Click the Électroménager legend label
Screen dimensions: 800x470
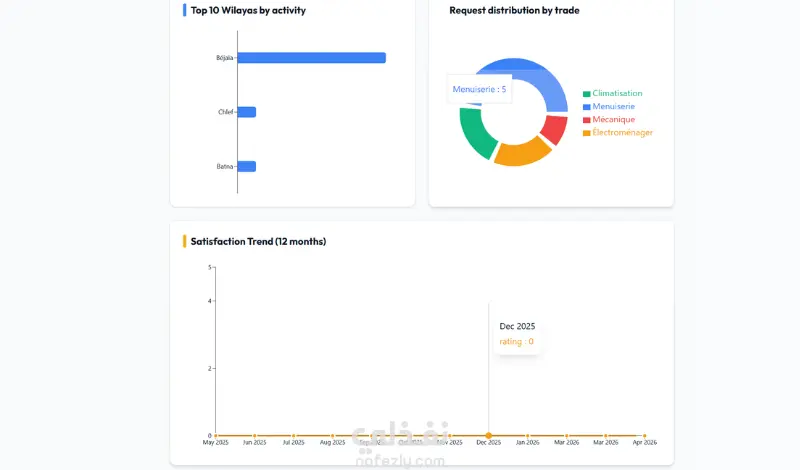(622, 133)
